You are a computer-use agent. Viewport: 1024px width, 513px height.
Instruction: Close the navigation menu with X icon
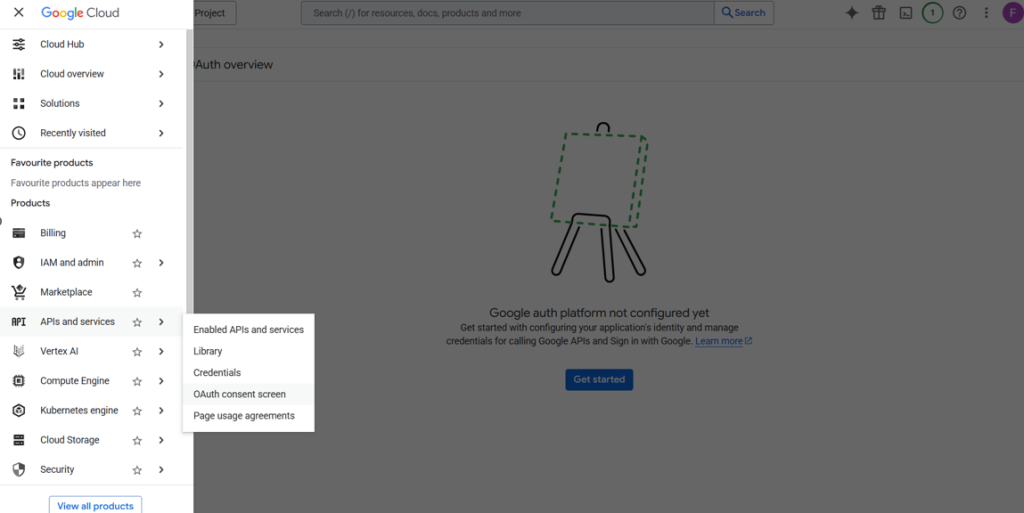click(18, 13)
